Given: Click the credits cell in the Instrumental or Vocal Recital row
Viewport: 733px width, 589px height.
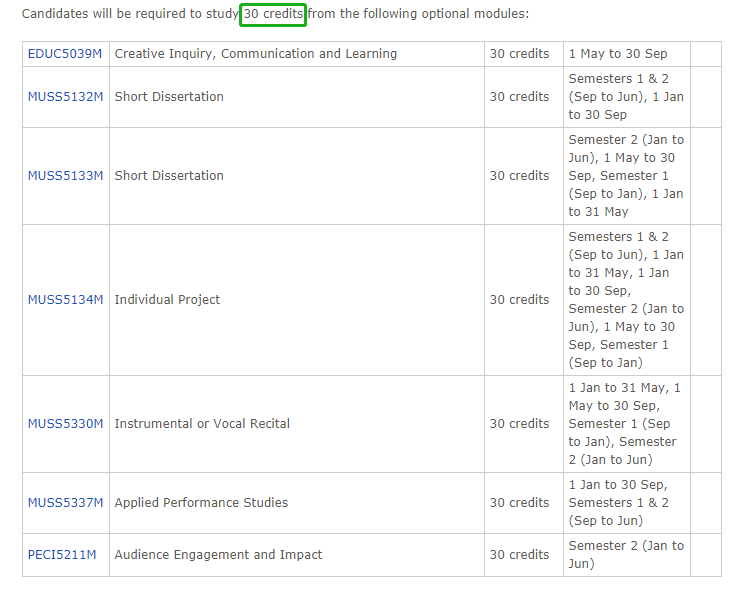Looking at the screenshot, I should (x=519, y=424).
